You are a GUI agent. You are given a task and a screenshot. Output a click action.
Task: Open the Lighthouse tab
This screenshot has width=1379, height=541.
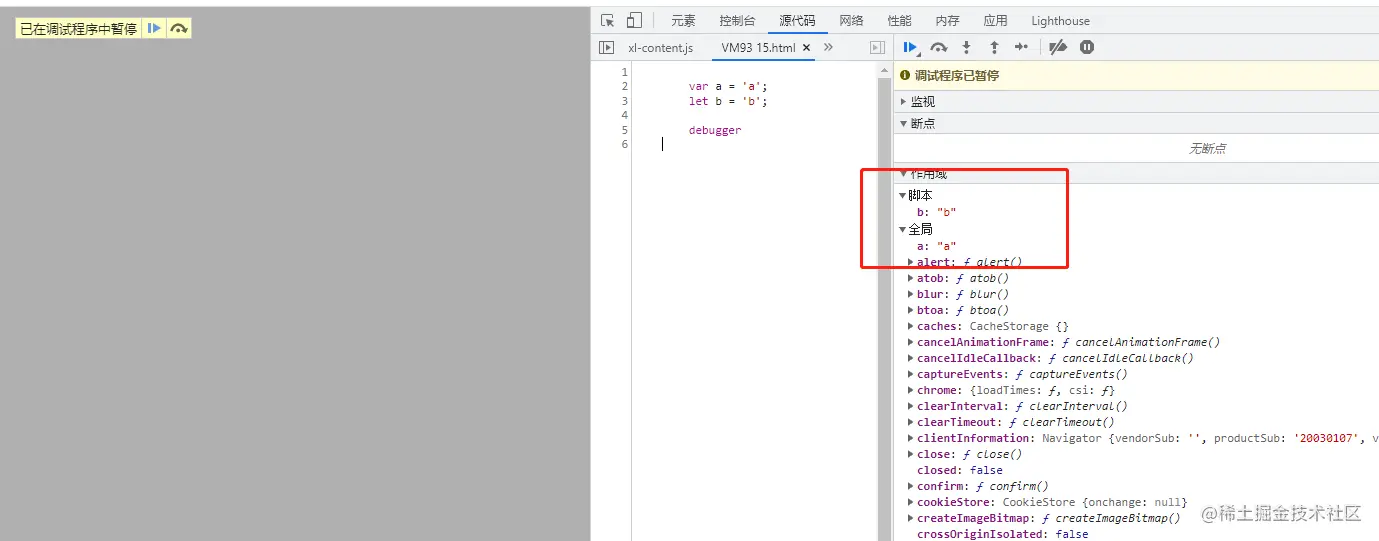point(1060,20)
